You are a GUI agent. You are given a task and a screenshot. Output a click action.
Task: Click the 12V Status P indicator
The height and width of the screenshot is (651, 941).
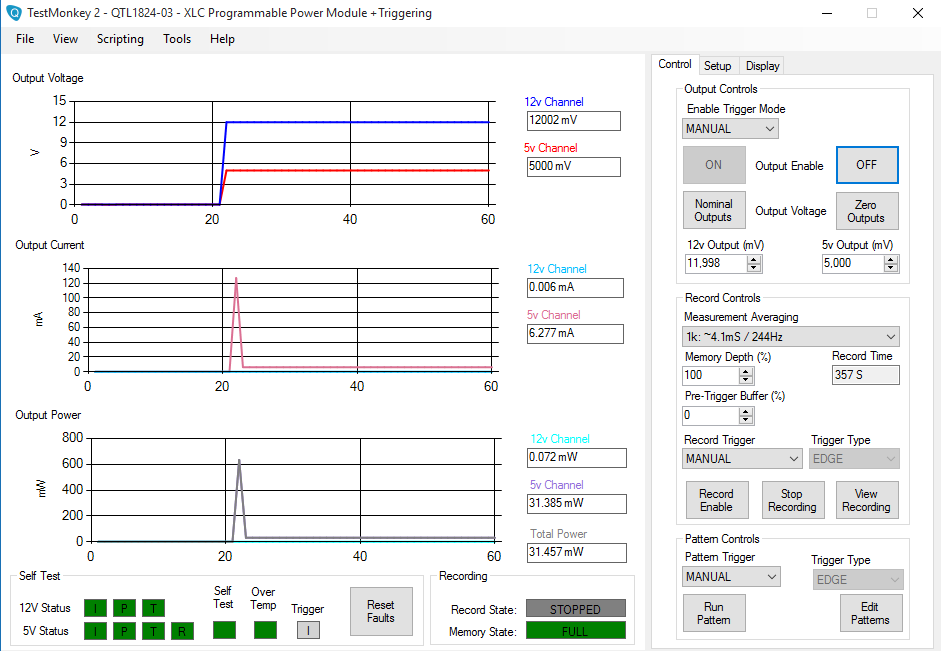click(124, 608)
